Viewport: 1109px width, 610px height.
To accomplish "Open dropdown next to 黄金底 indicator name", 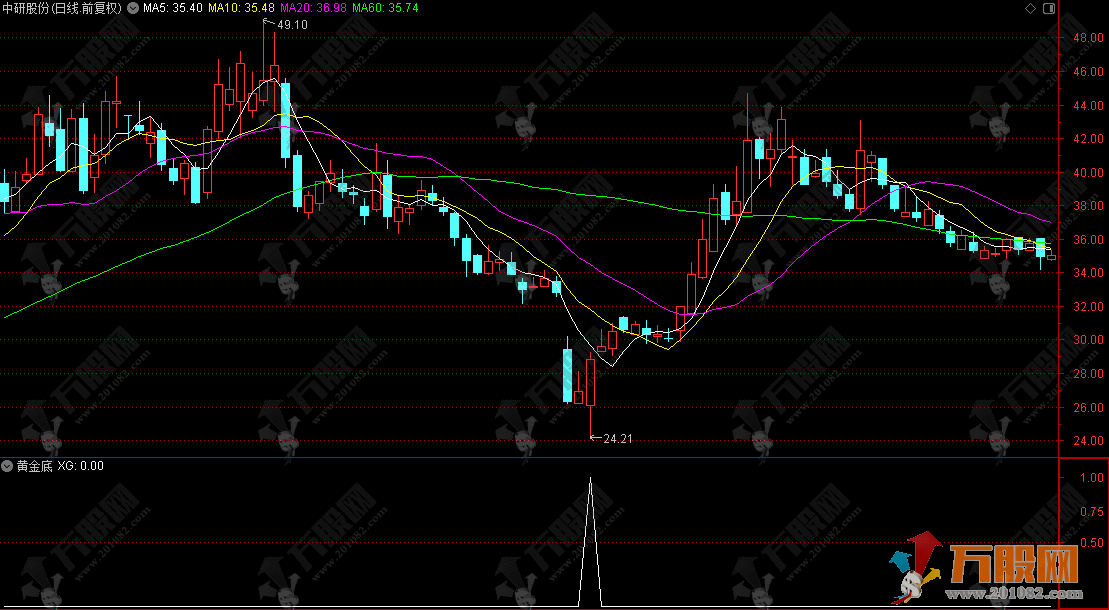I will point(8,466).
